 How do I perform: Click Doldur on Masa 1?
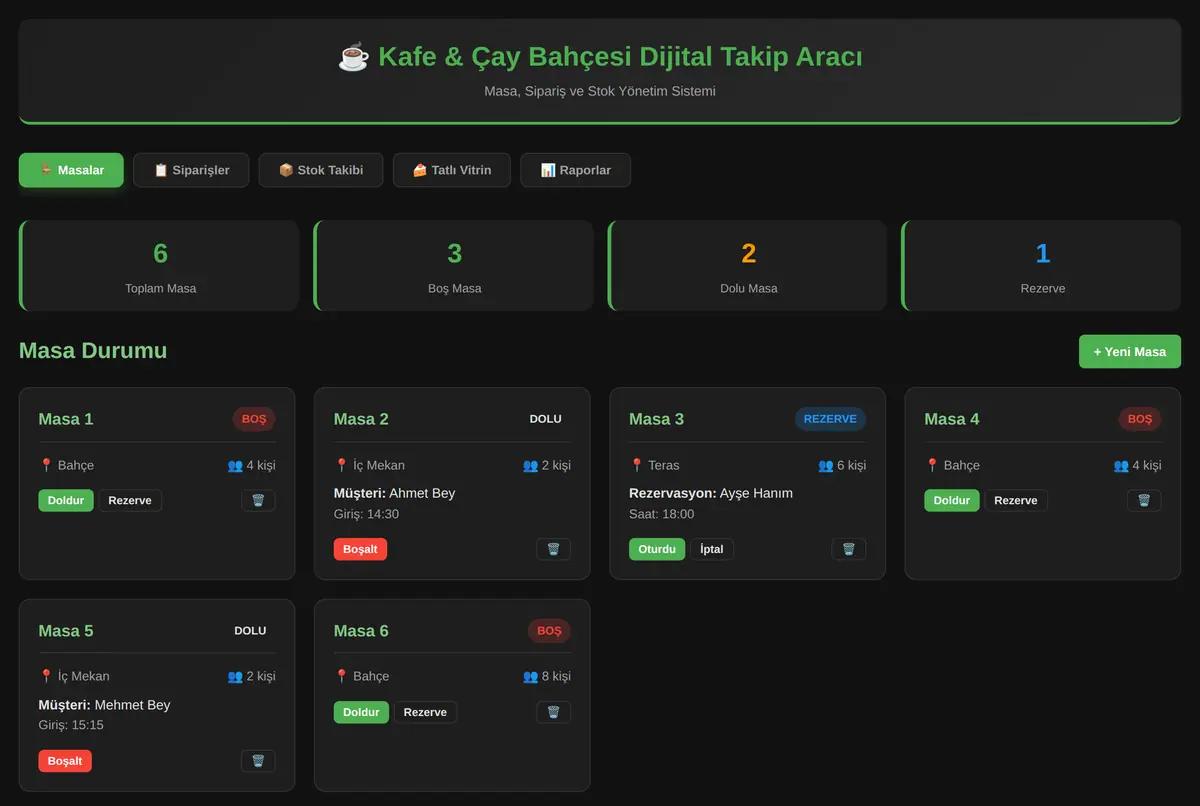coord(66,500)
